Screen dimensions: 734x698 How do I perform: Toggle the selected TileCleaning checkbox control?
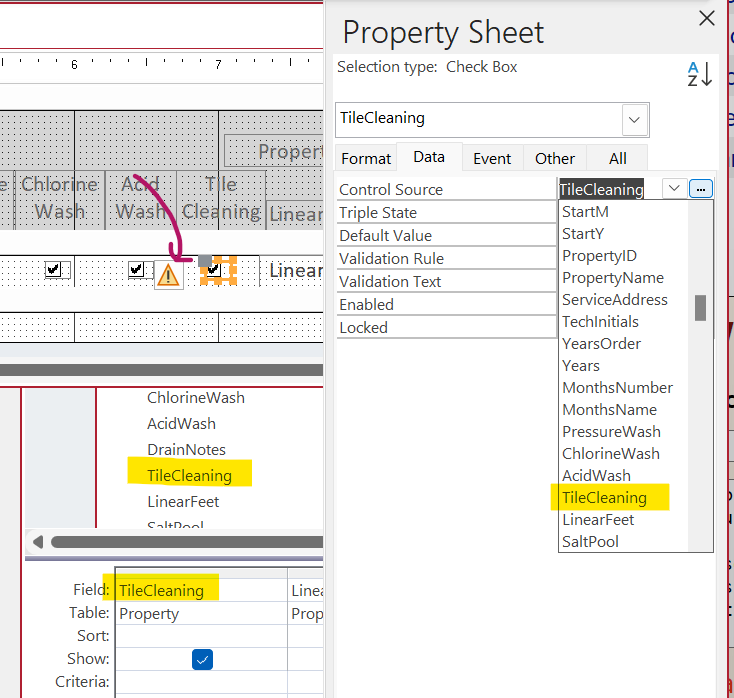[x=213, y=270]
